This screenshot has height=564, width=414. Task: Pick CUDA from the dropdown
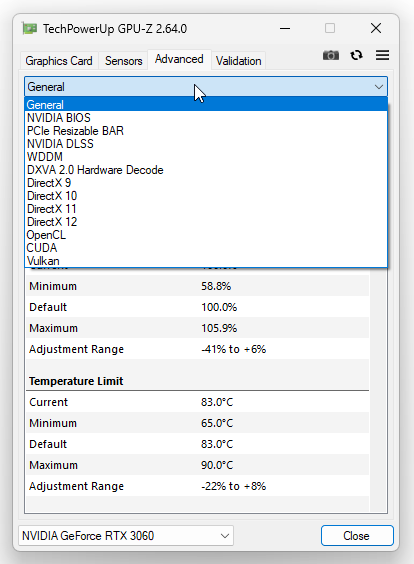tap(206, 248)
